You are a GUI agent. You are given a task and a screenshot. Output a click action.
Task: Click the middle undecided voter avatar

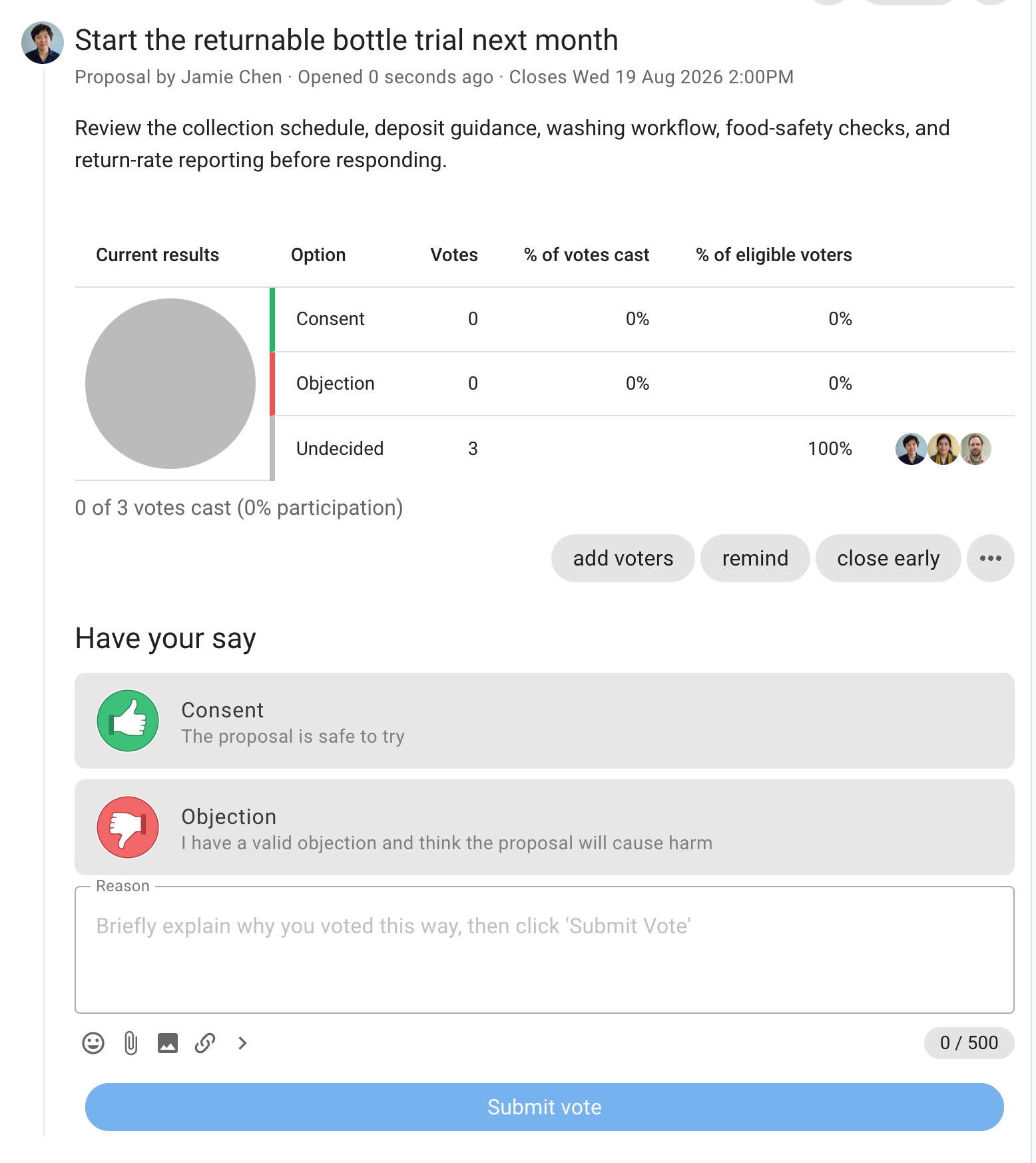[943, 449]
